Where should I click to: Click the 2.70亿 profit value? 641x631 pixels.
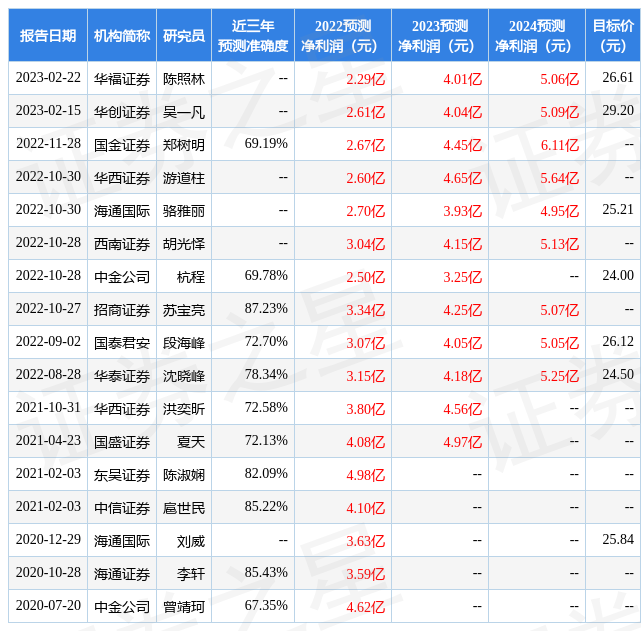(x=365, y=211)
